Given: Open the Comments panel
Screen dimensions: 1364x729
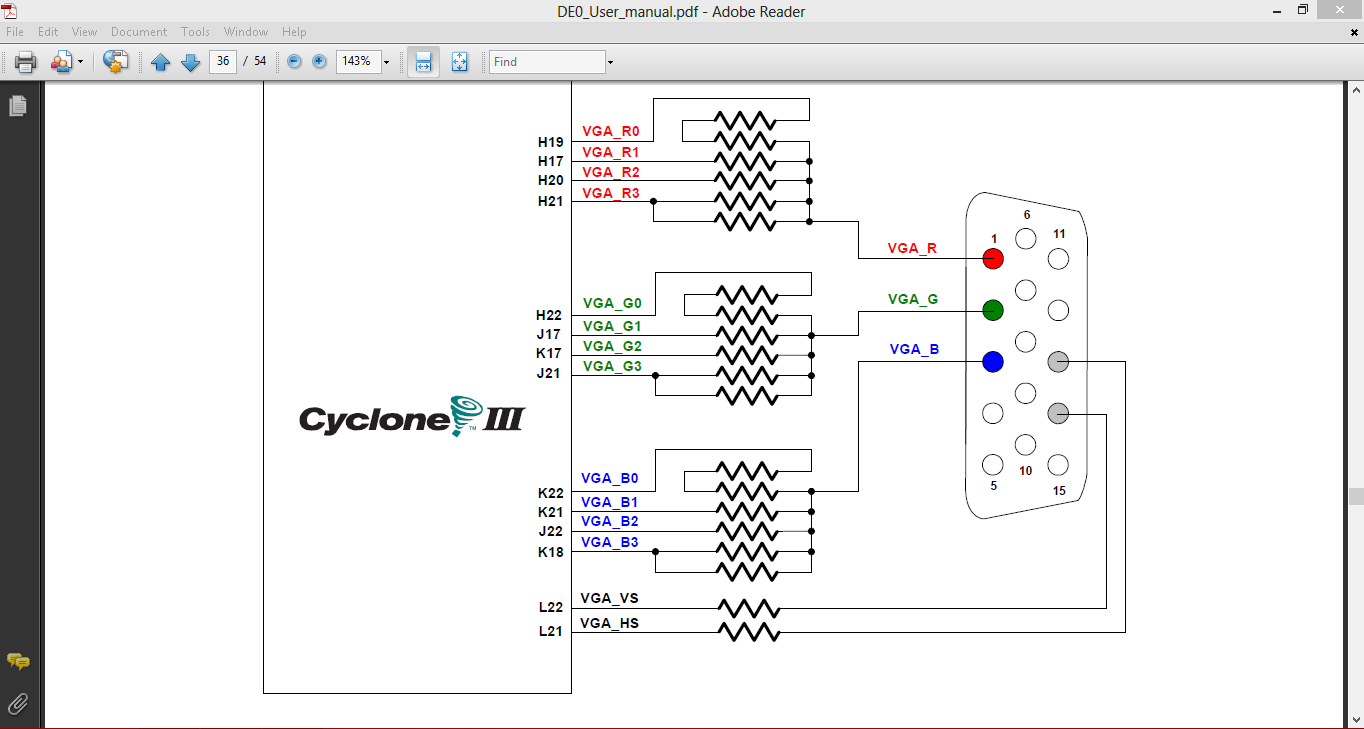Looking at the screenshot, I should point(17,661).
